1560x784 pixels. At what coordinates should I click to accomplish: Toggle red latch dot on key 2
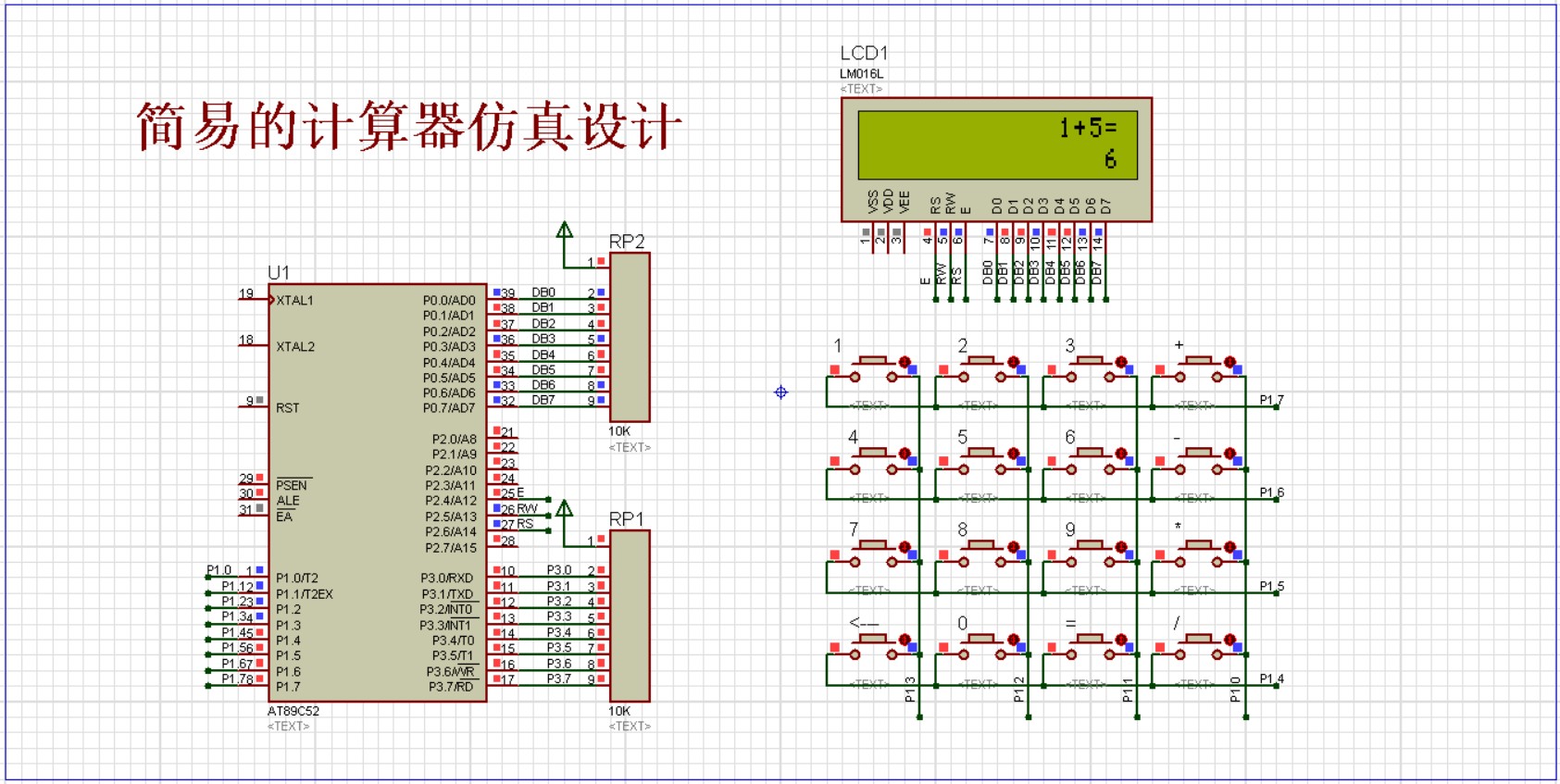1013,362
